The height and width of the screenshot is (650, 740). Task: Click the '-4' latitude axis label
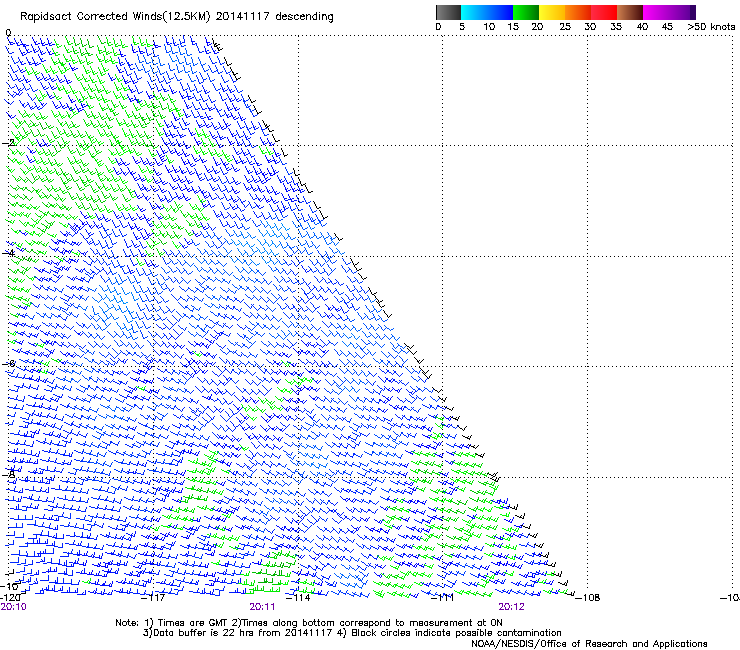pyautogui.click(x=8, y=253)
